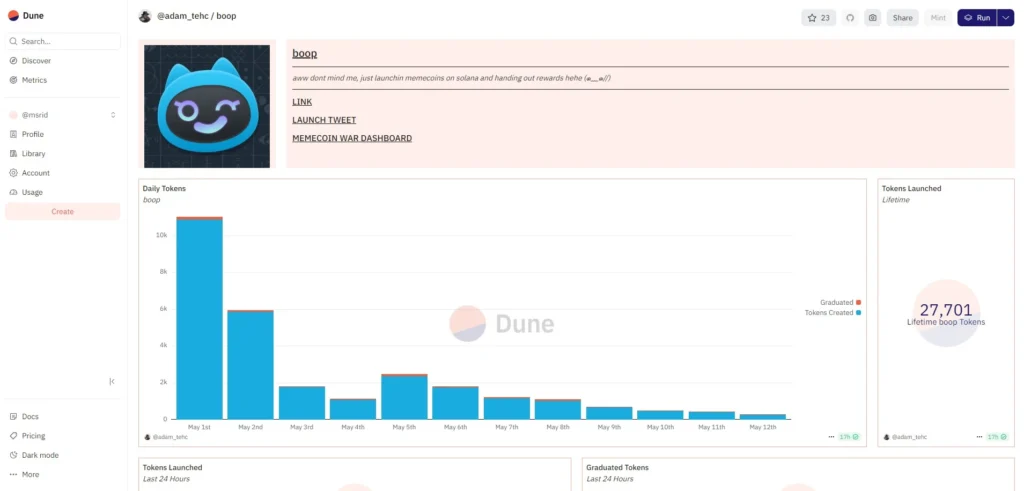Click the May 12th axis label
The width and height of the screenshot is (1024, 491).
763,427
